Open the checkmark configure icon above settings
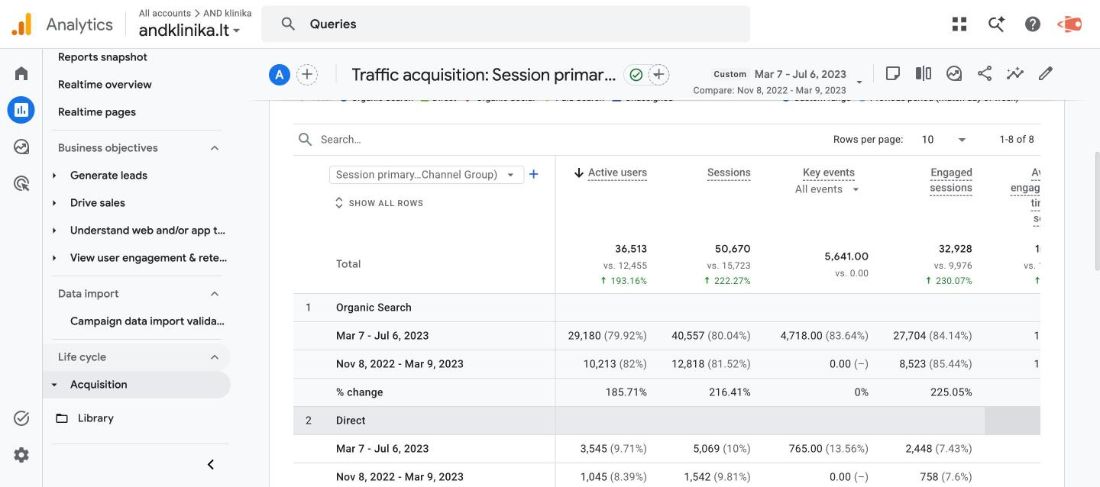This screenshot has height=487, width=1100. [x=21, y=418]
